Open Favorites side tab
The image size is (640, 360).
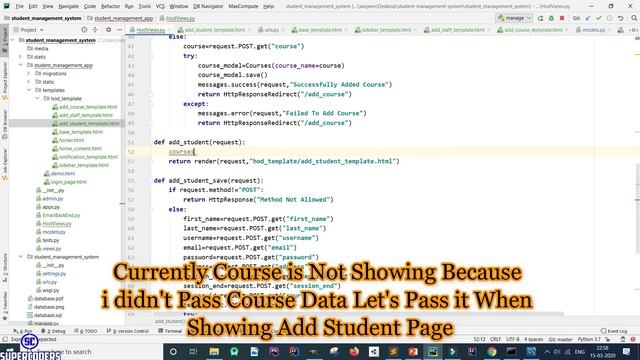[4, 305]
